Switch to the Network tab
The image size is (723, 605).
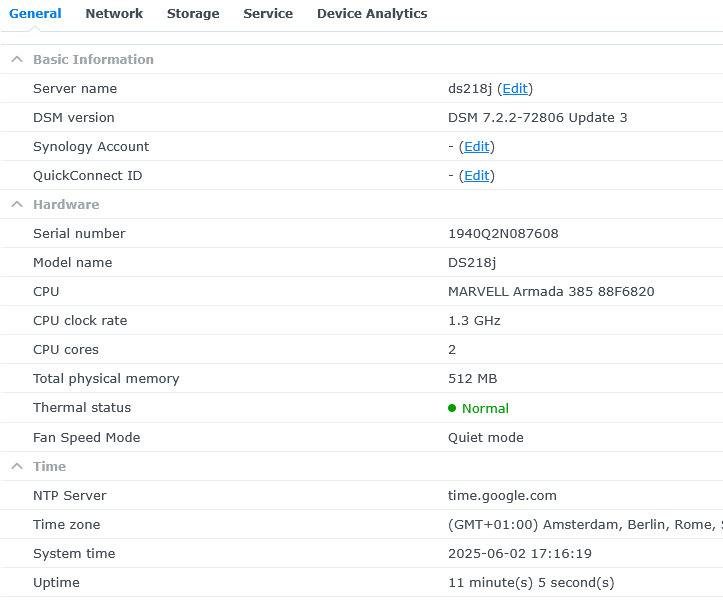click(x=114, y=14)
